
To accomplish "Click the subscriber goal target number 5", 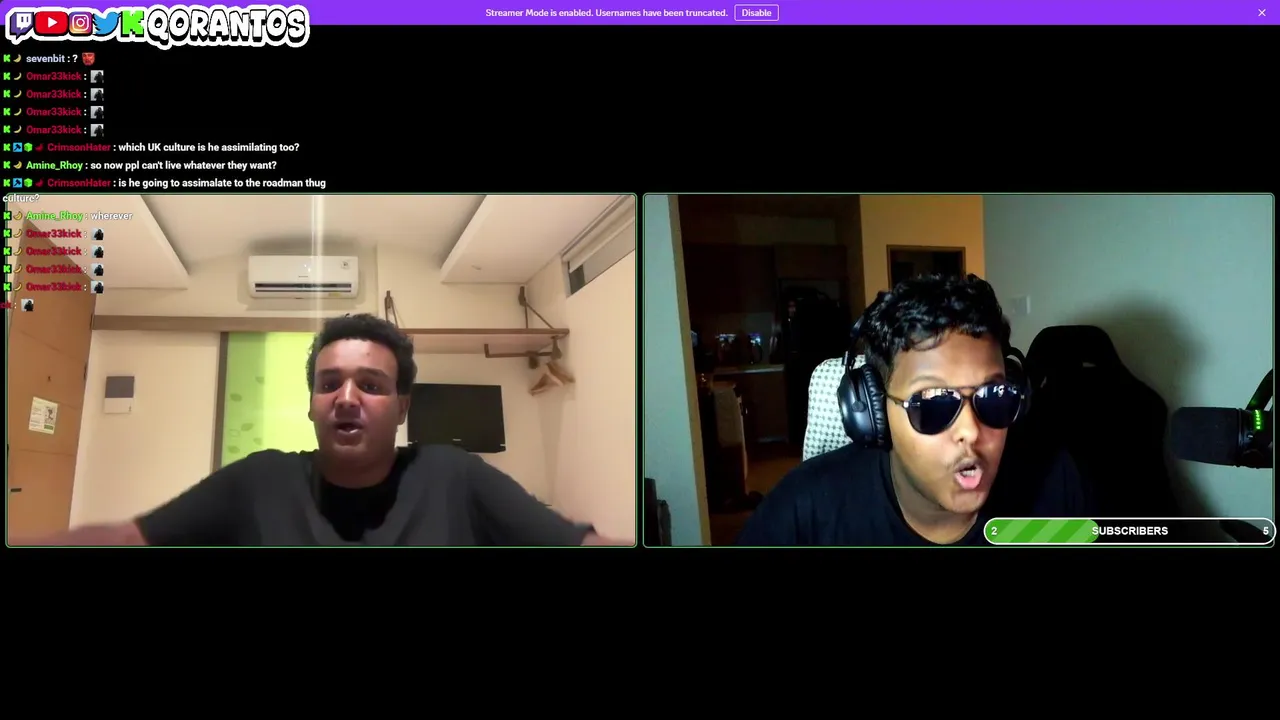I will tap(1265, 531).
